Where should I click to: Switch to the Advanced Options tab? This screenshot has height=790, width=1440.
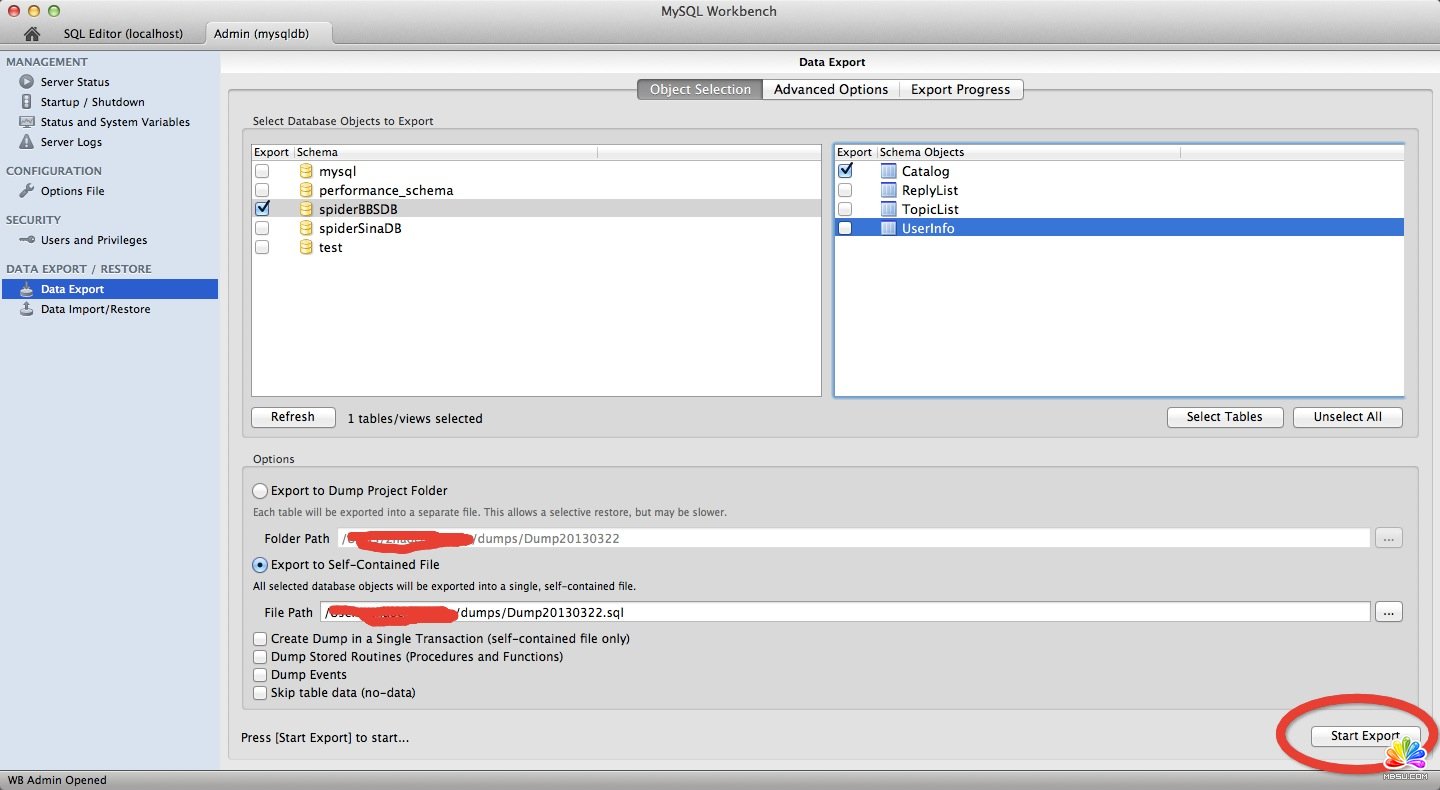[x=831, y=89]
